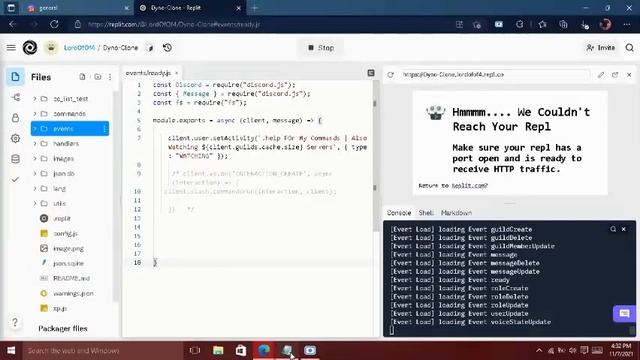Open the Version control sidebar icon
The height and width of the screenshot is (360, 640).
pos(16,97)
